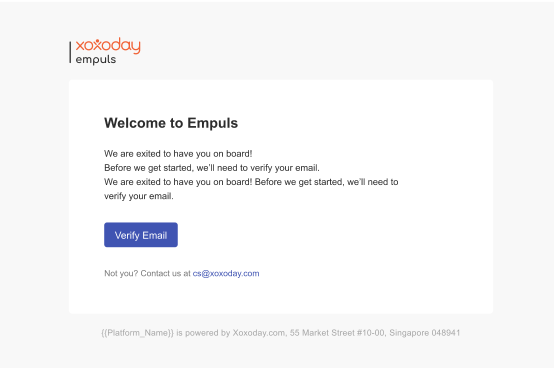Click the empuls text under the logo
Image resolution: width=554 pixels, height=368 pixels.
pos(96,60)
